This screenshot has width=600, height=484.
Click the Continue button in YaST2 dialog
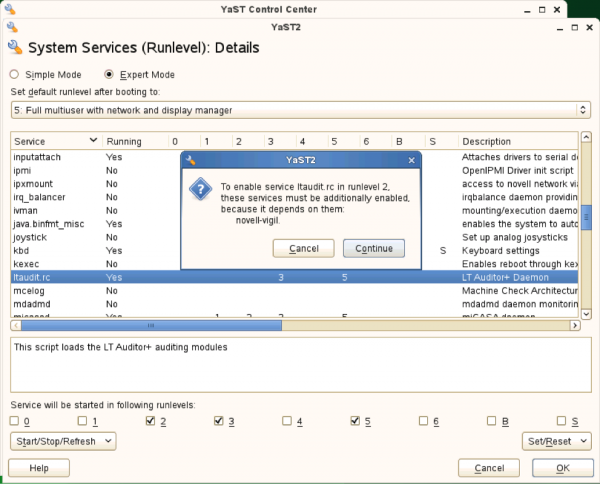coord(374,248)
